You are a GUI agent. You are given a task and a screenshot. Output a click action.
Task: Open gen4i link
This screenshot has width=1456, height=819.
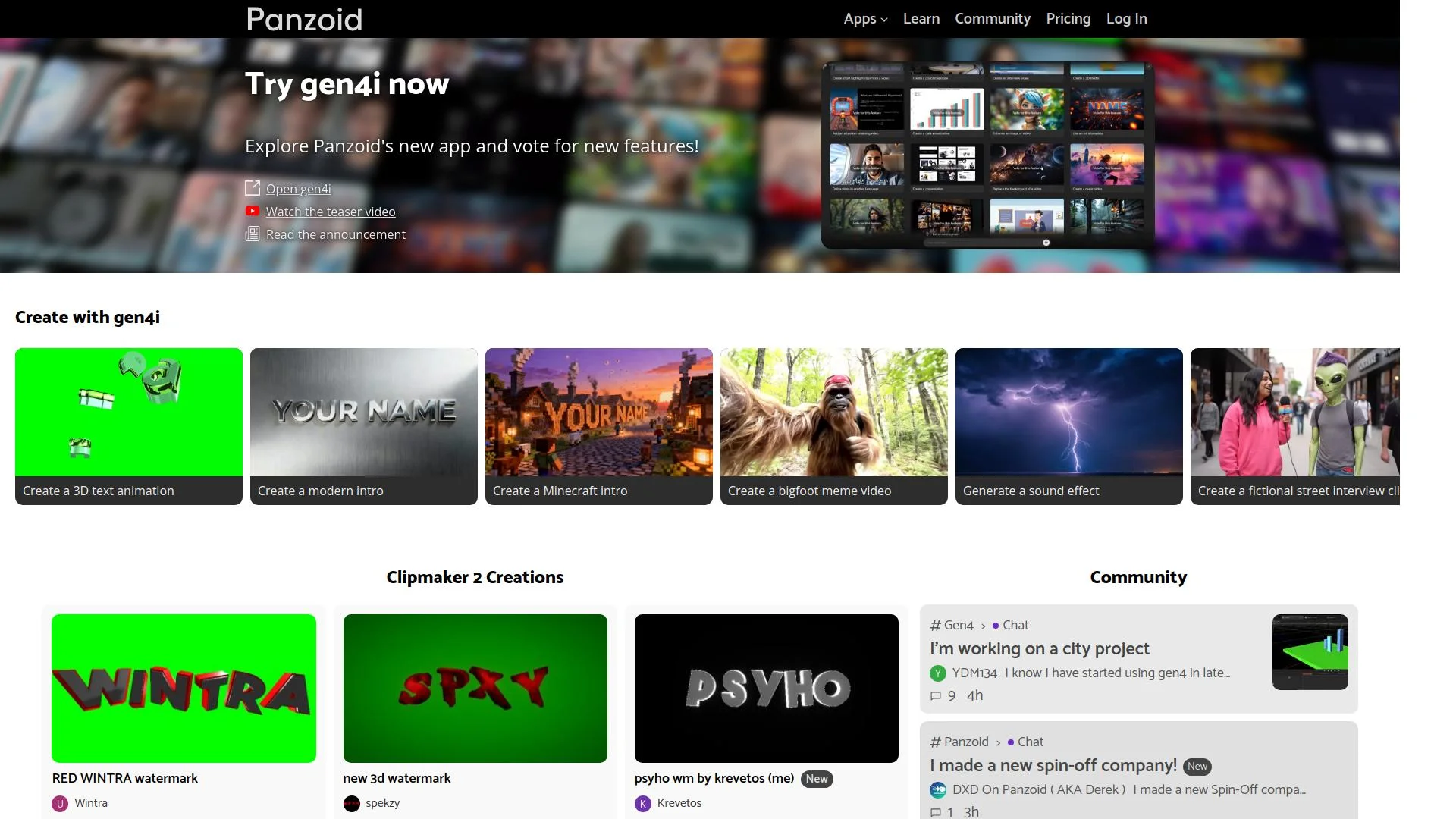(298, 189)
